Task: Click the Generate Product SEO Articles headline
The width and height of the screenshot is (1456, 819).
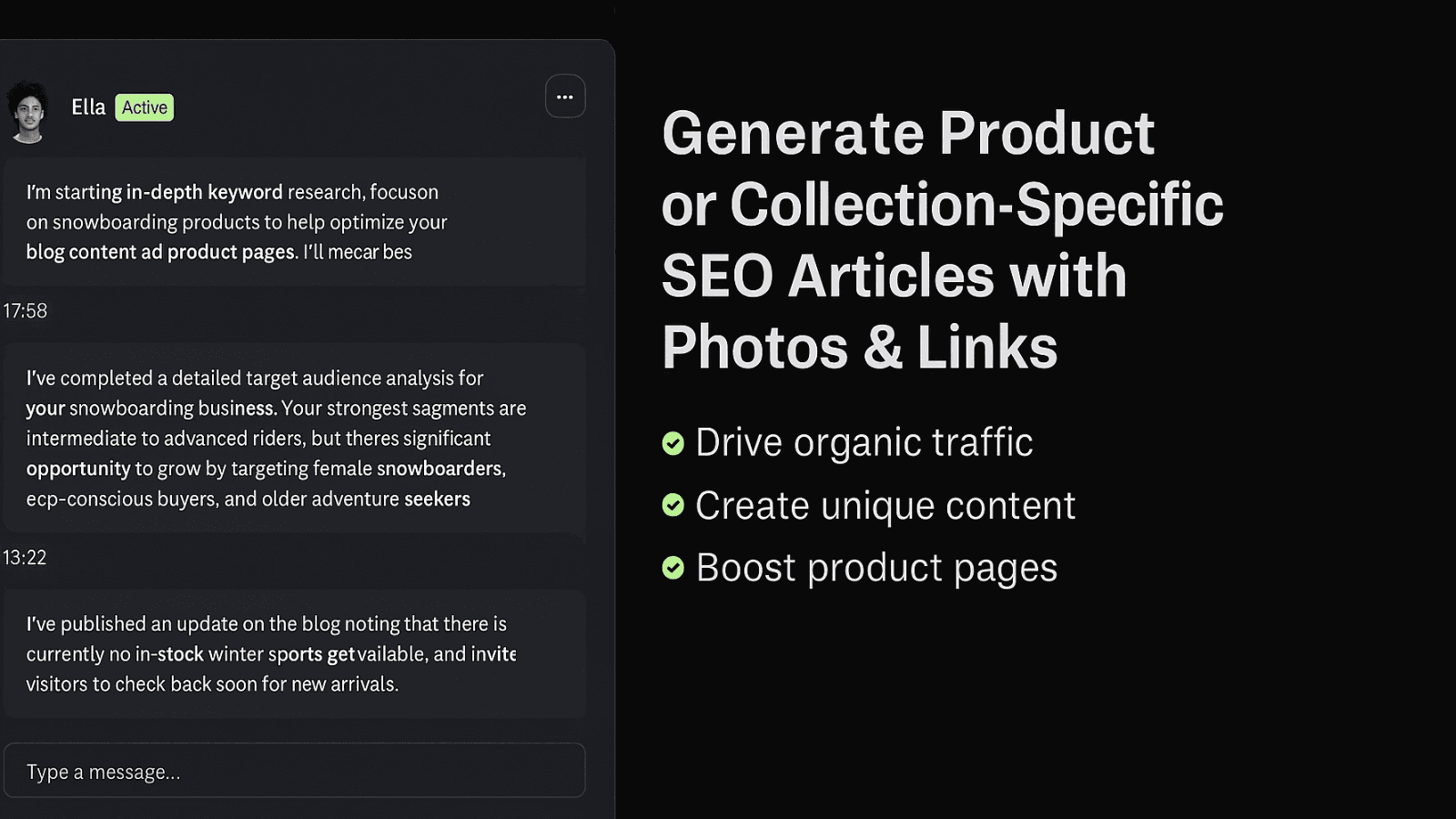Action: pos(943,239)
